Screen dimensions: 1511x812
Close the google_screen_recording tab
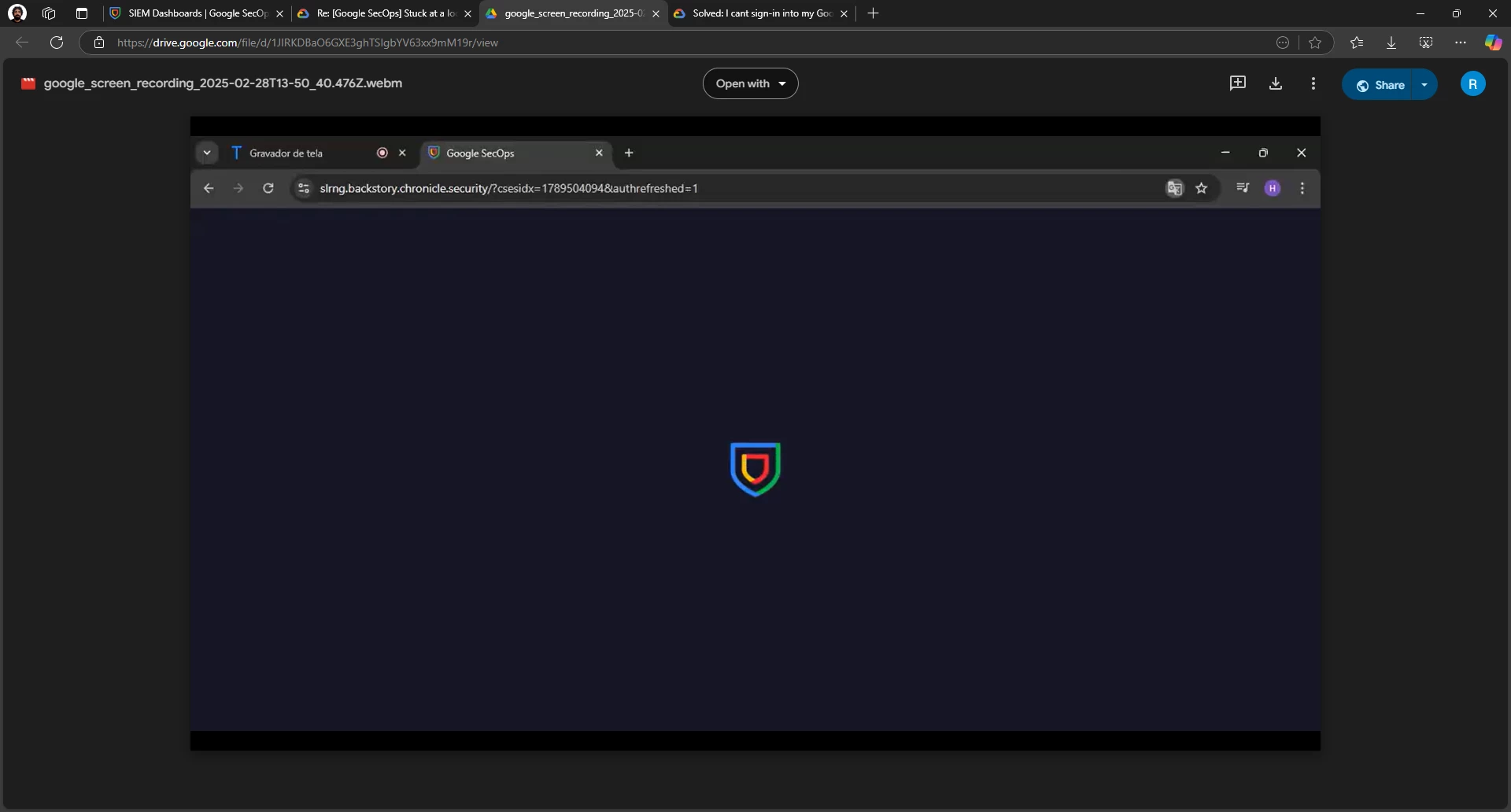click(656, 13)
